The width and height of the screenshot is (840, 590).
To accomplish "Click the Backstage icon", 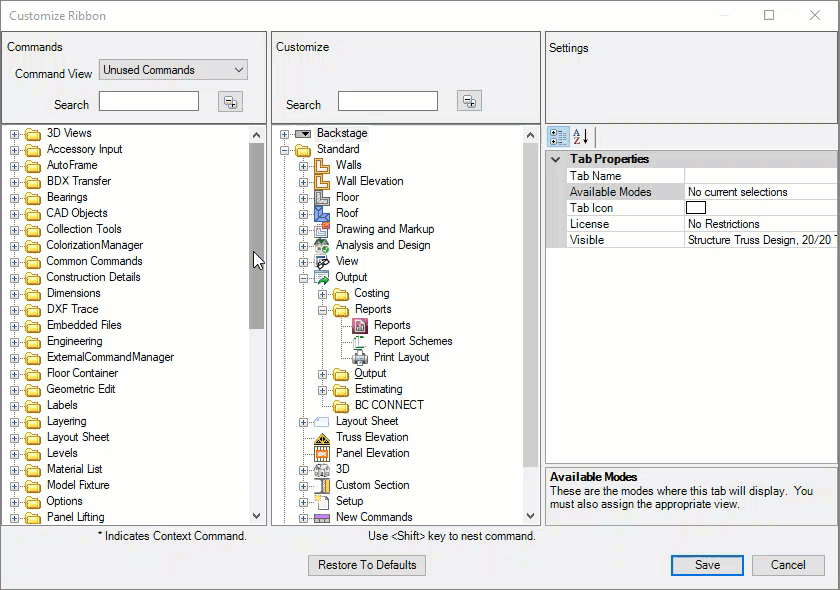I will (303, 133).
